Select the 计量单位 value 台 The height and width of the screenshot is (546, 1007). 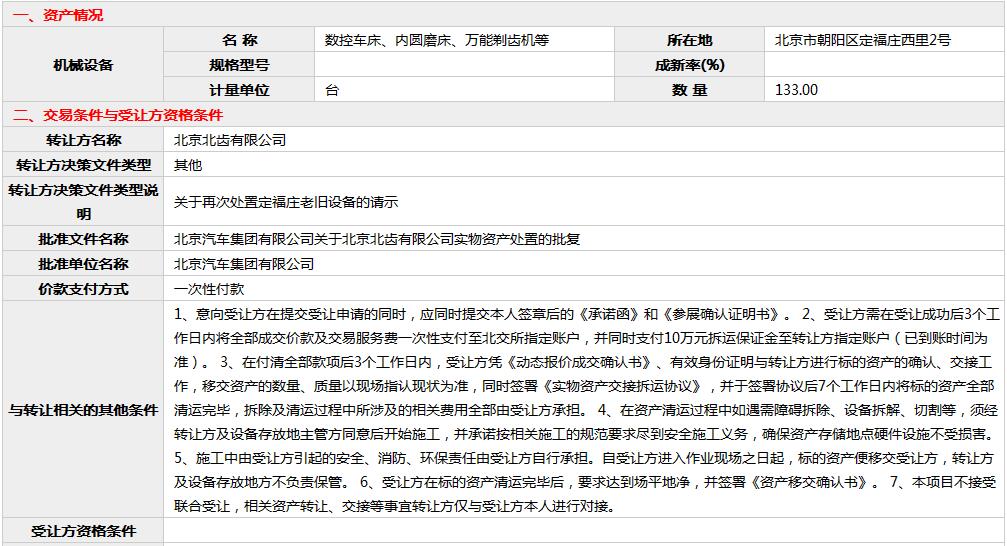coord(333,90)
